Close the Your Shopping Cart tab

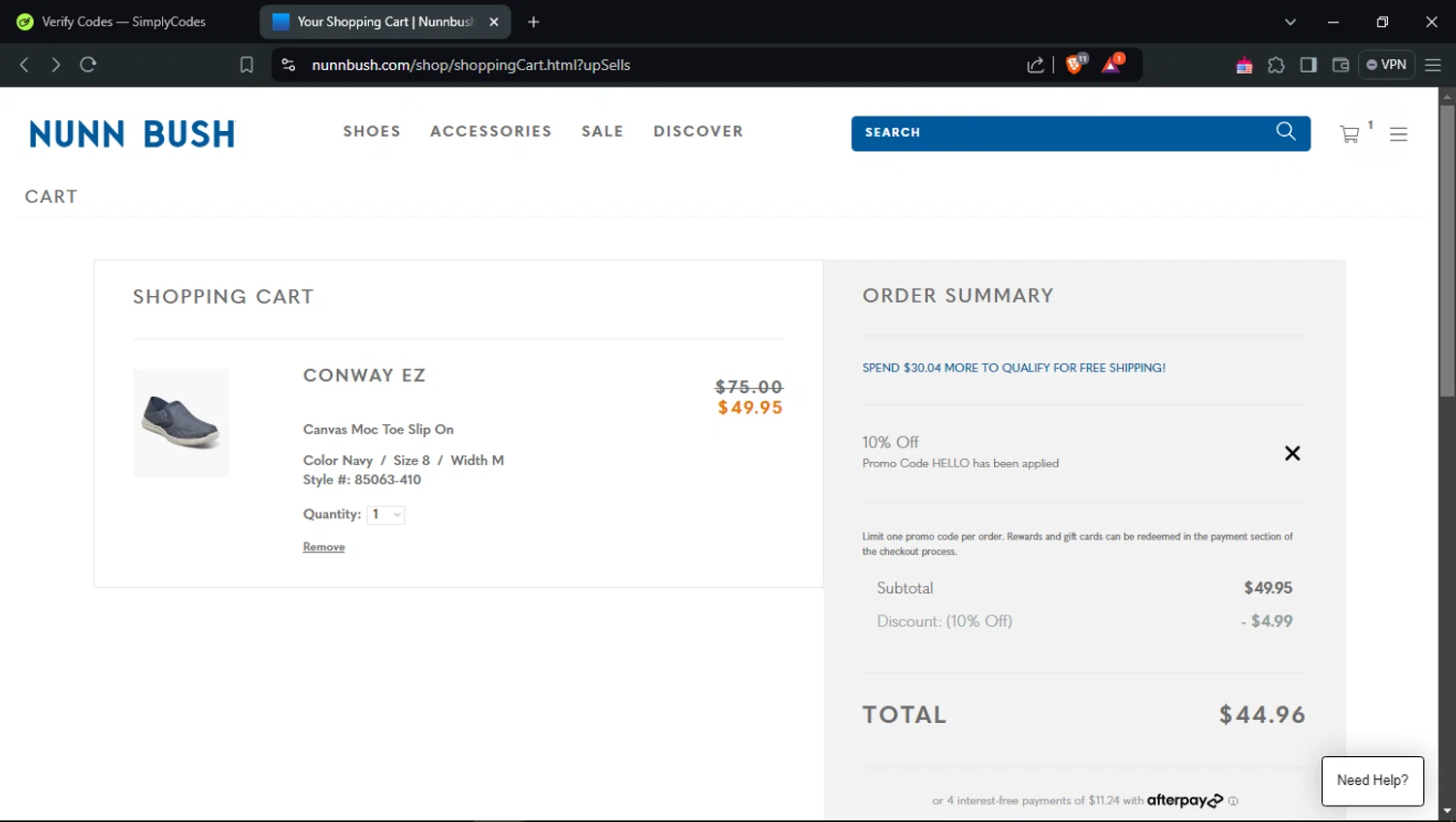click(x=493, y=21)
